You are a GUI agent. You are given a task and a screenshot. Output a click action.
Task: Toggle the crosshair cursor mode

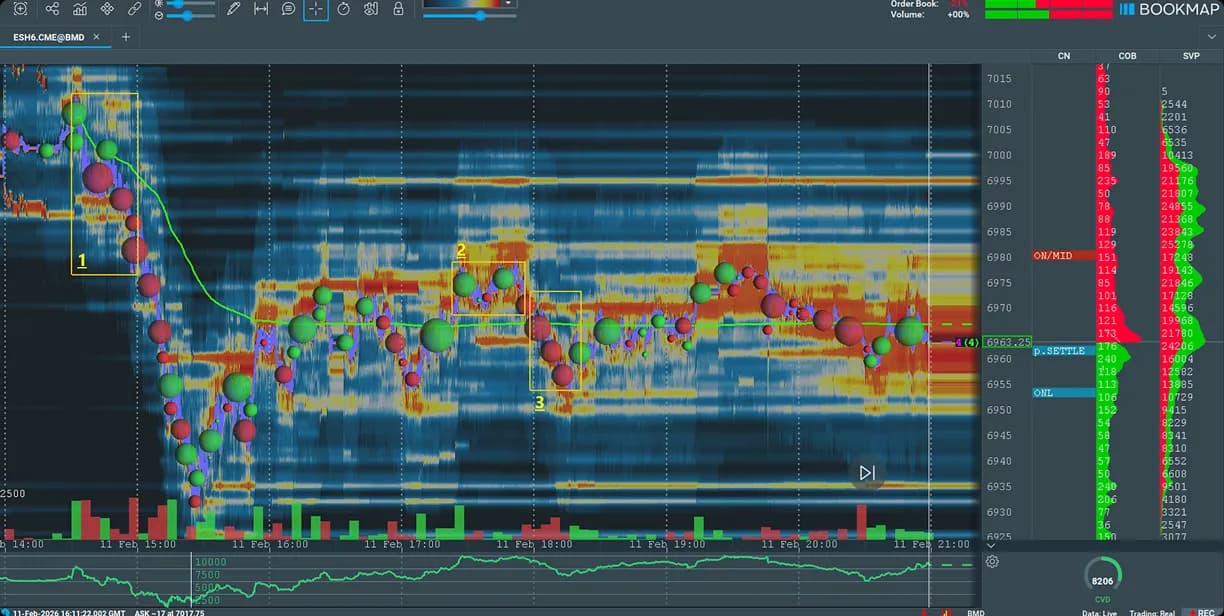[316, 9]
